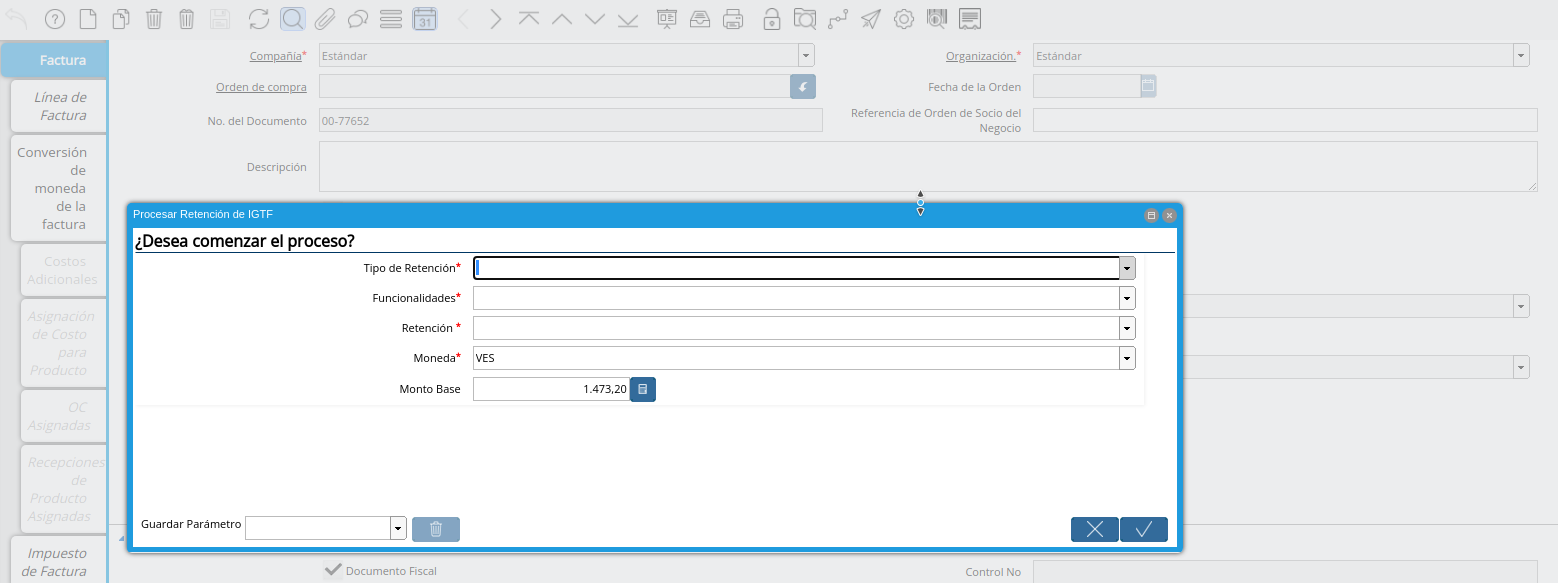Jump to last record icon
The width and height of the screenshot is (1558, 583).
click(628, 18)
